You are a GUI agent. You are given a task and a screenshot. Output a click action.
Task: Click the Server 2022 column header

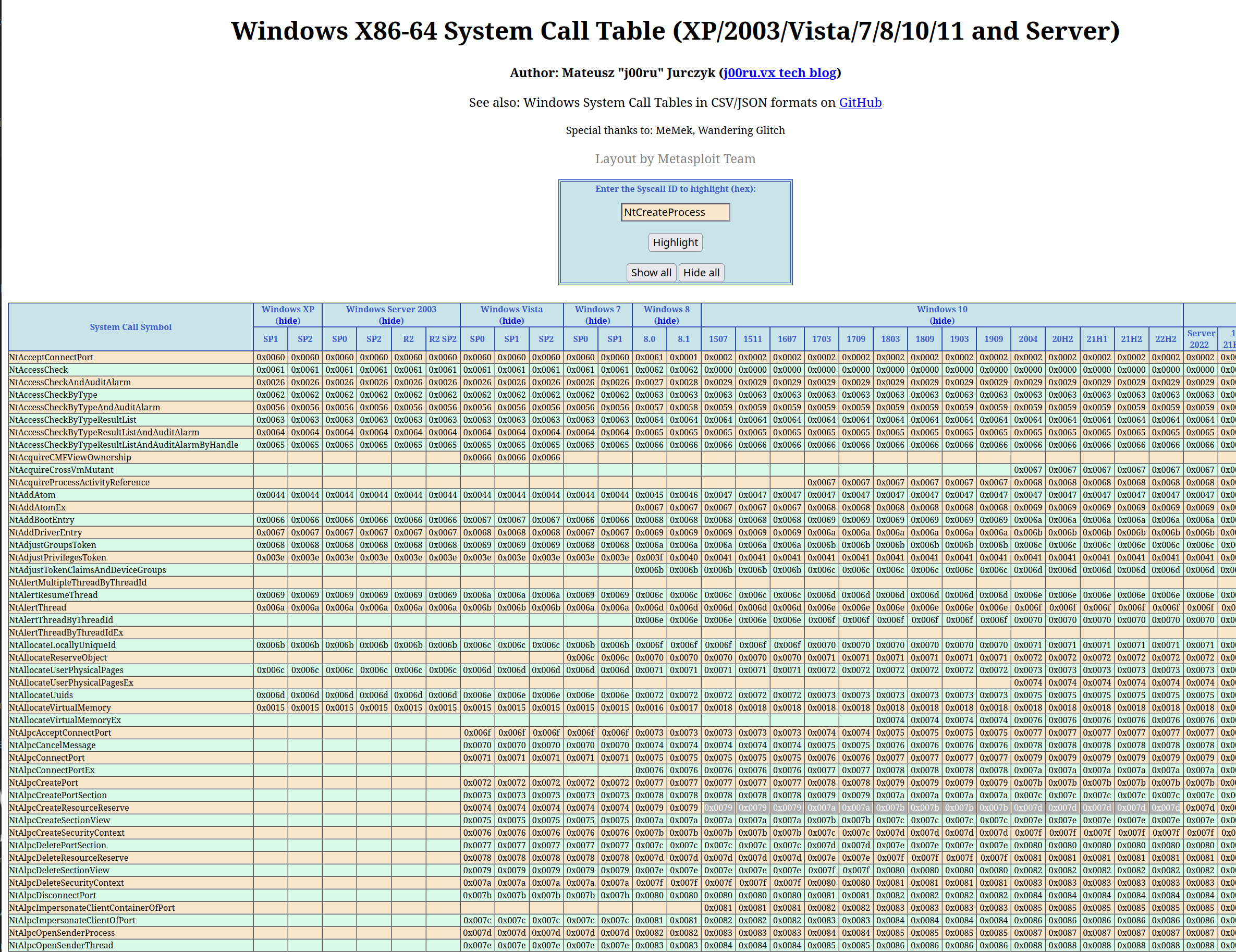(1201, 339)
